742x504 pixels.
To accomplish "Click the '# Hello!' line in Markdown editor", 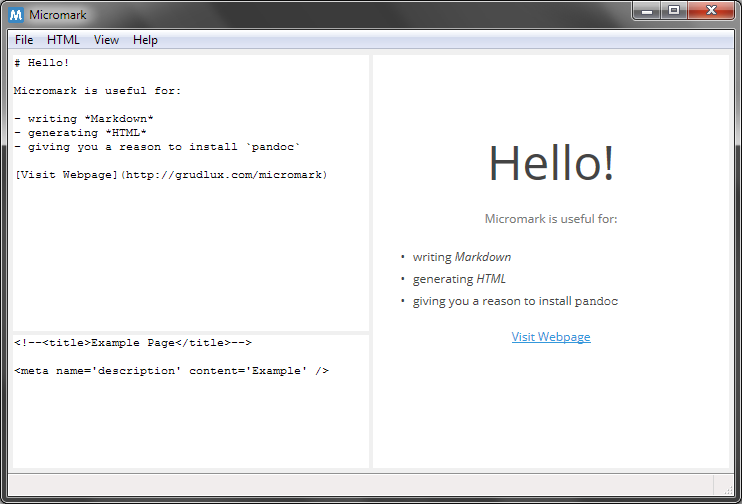I will click(42, 63).
